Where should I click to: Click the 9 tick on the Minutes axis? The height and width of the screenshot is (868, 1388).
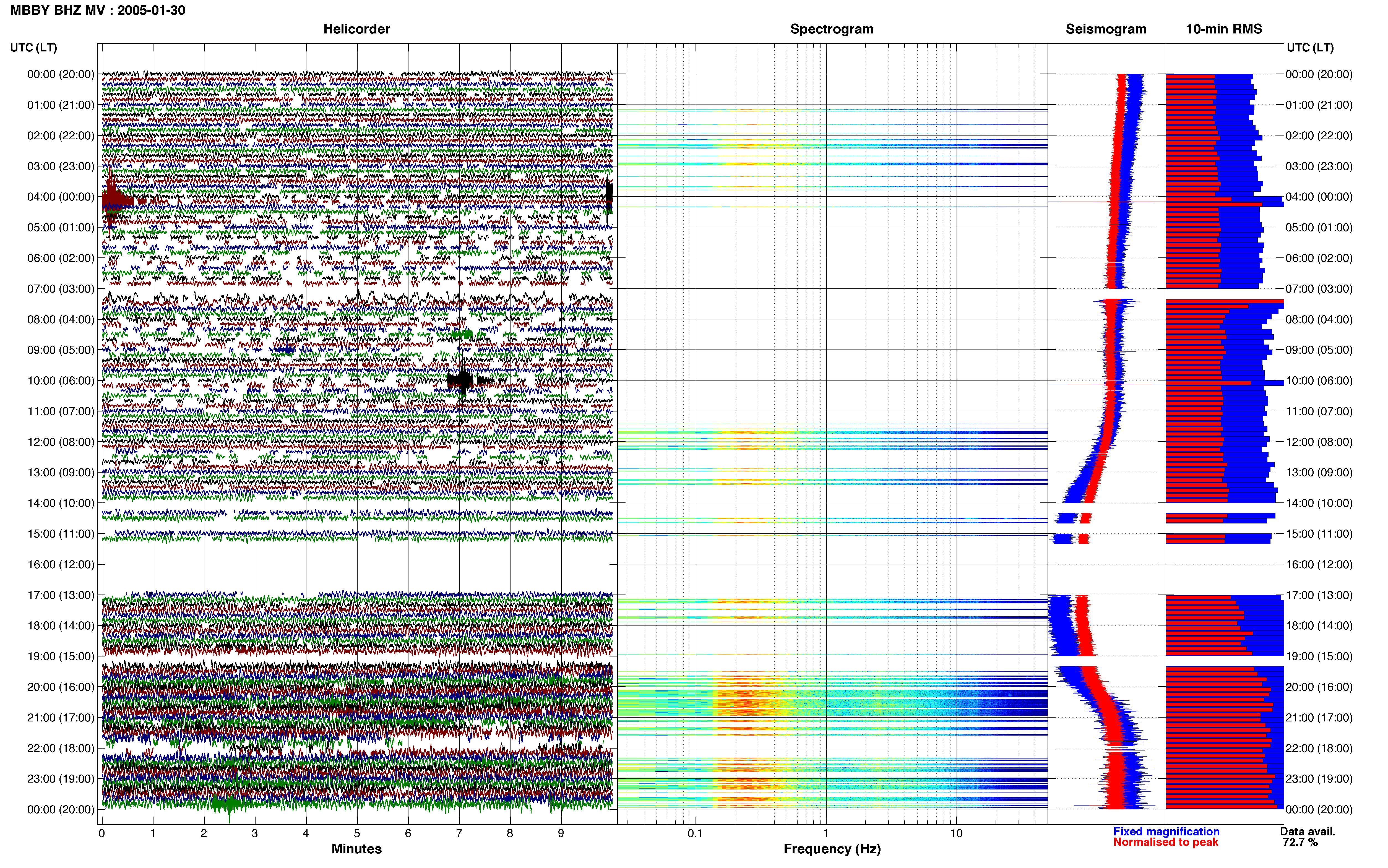pos(561,833)
